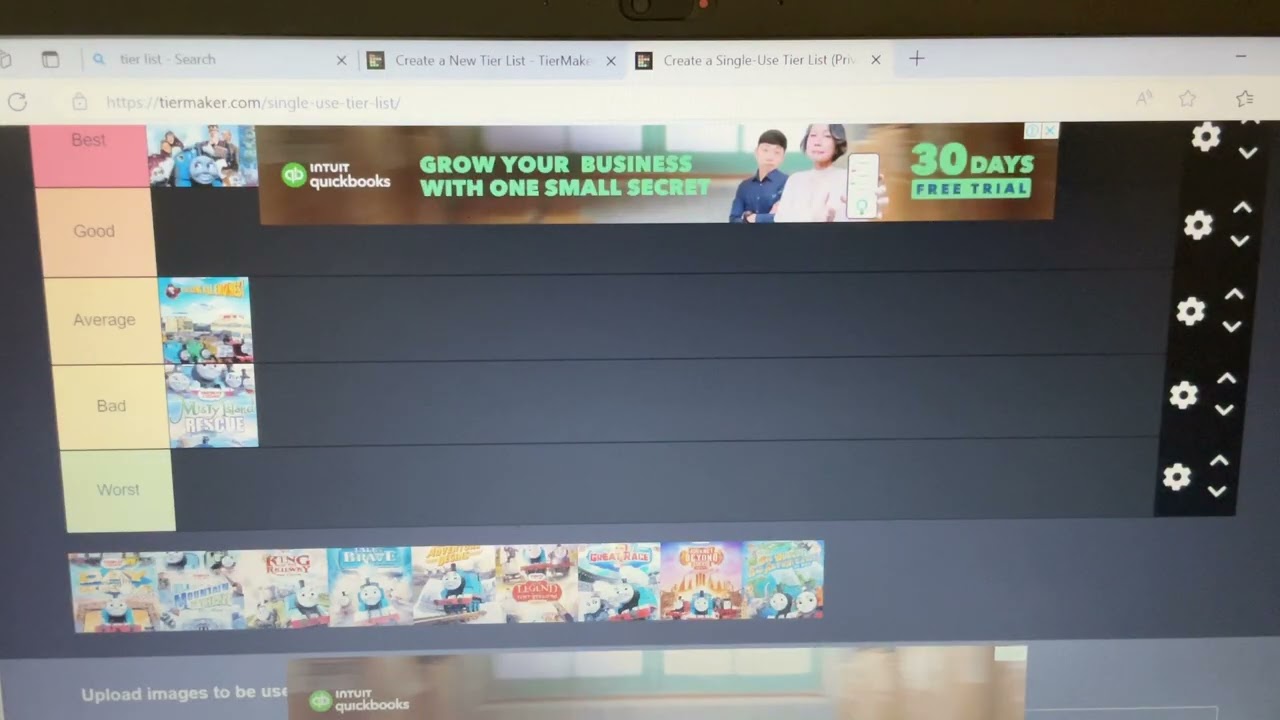The width and height of the screenshot is (1280, 720).
Task: Move the Worst tier up
Action: tap(1219, 461)
